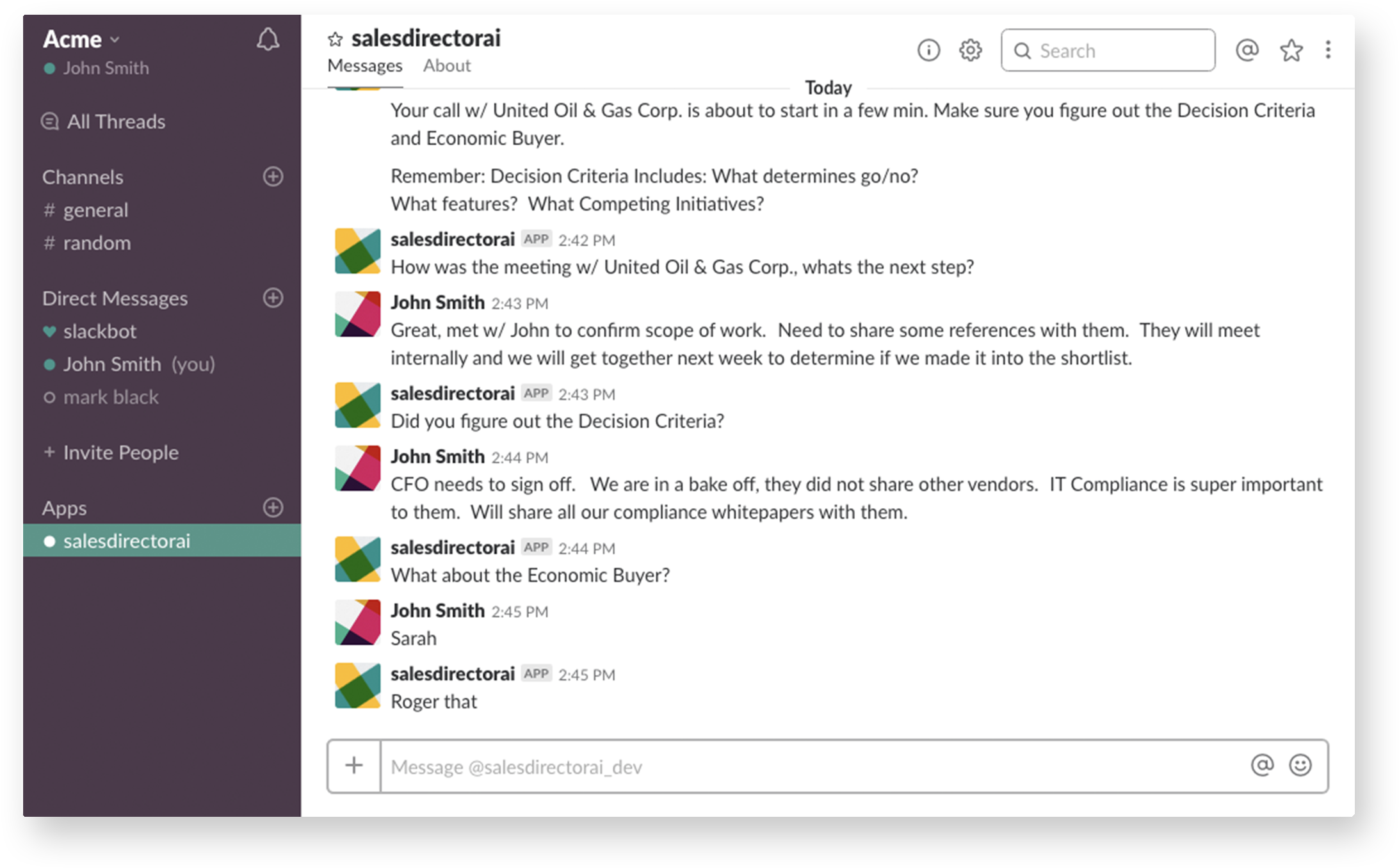This screenshot has width=1399, height=868.
Task: Expand the Acme workspace menu
Action: point(81,40)
